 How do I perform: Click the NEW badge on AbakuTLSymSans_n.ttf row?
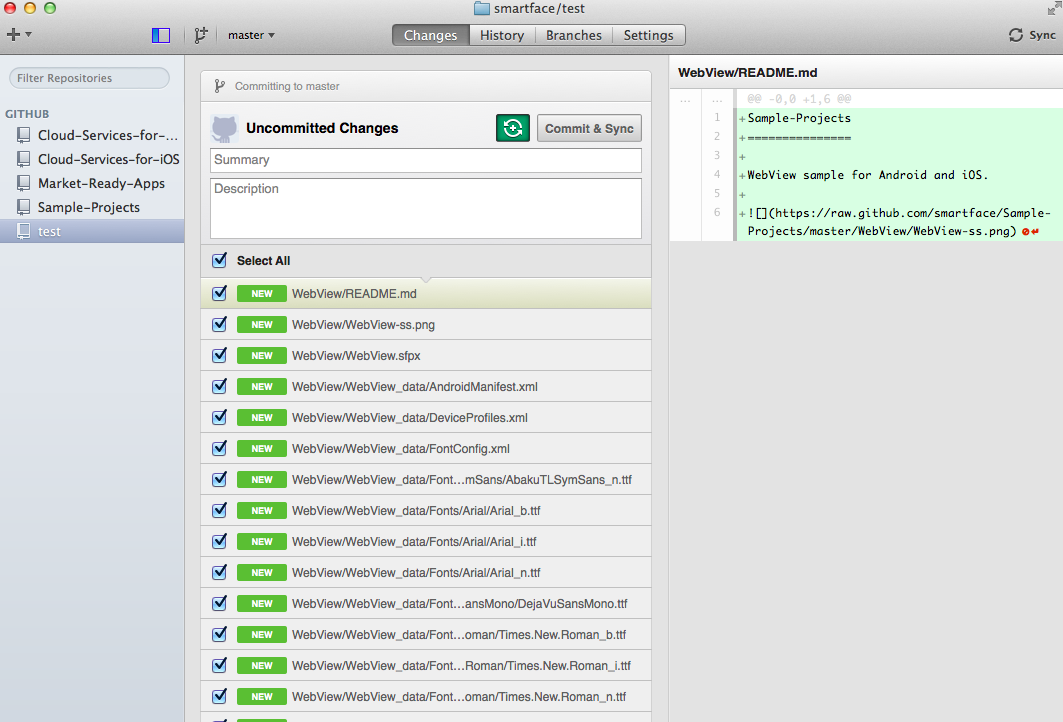click(262, 479)
